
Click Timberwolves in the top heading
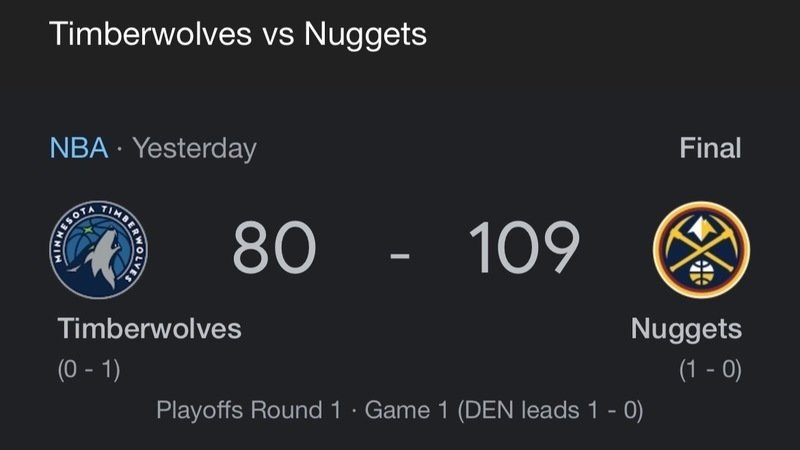click(x=150, y=34)
